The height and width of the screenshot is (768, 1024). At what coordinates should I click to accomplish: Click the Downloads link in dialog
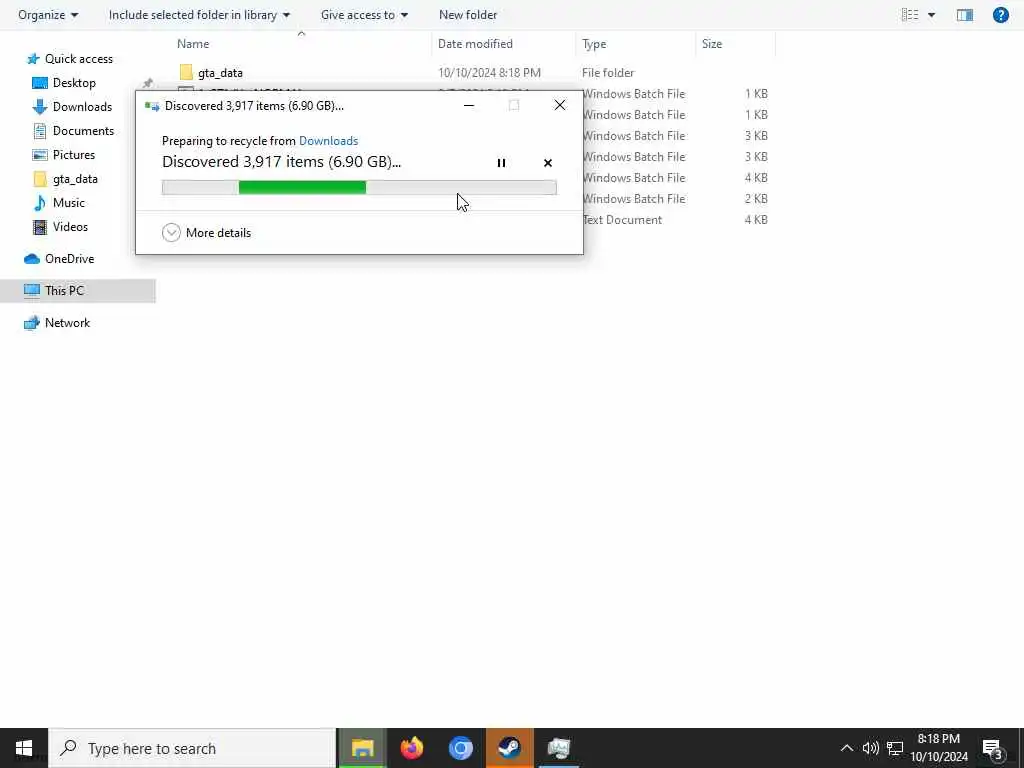328,140
